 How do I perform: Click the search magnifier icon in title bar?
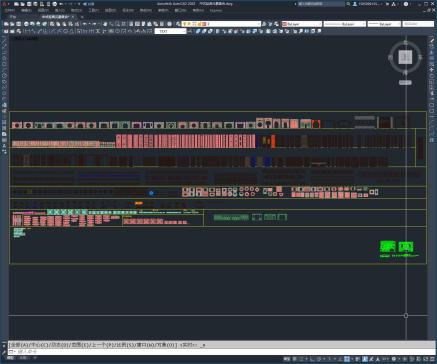(348, 4)
